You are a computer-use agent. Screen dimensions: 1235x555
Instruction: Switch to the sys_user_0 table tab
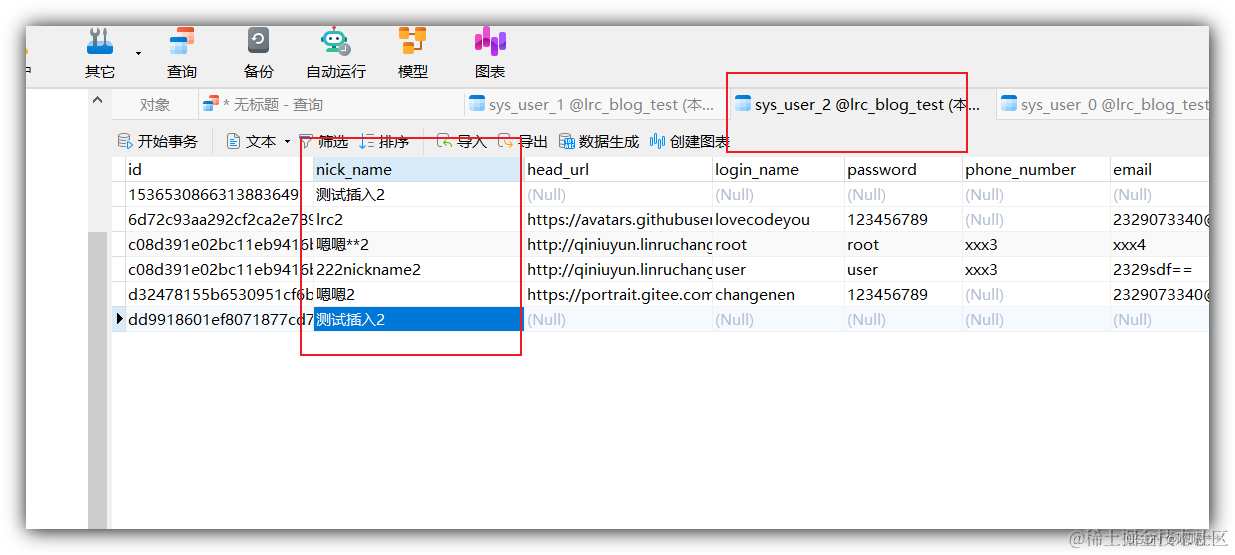click(1104, 104)
